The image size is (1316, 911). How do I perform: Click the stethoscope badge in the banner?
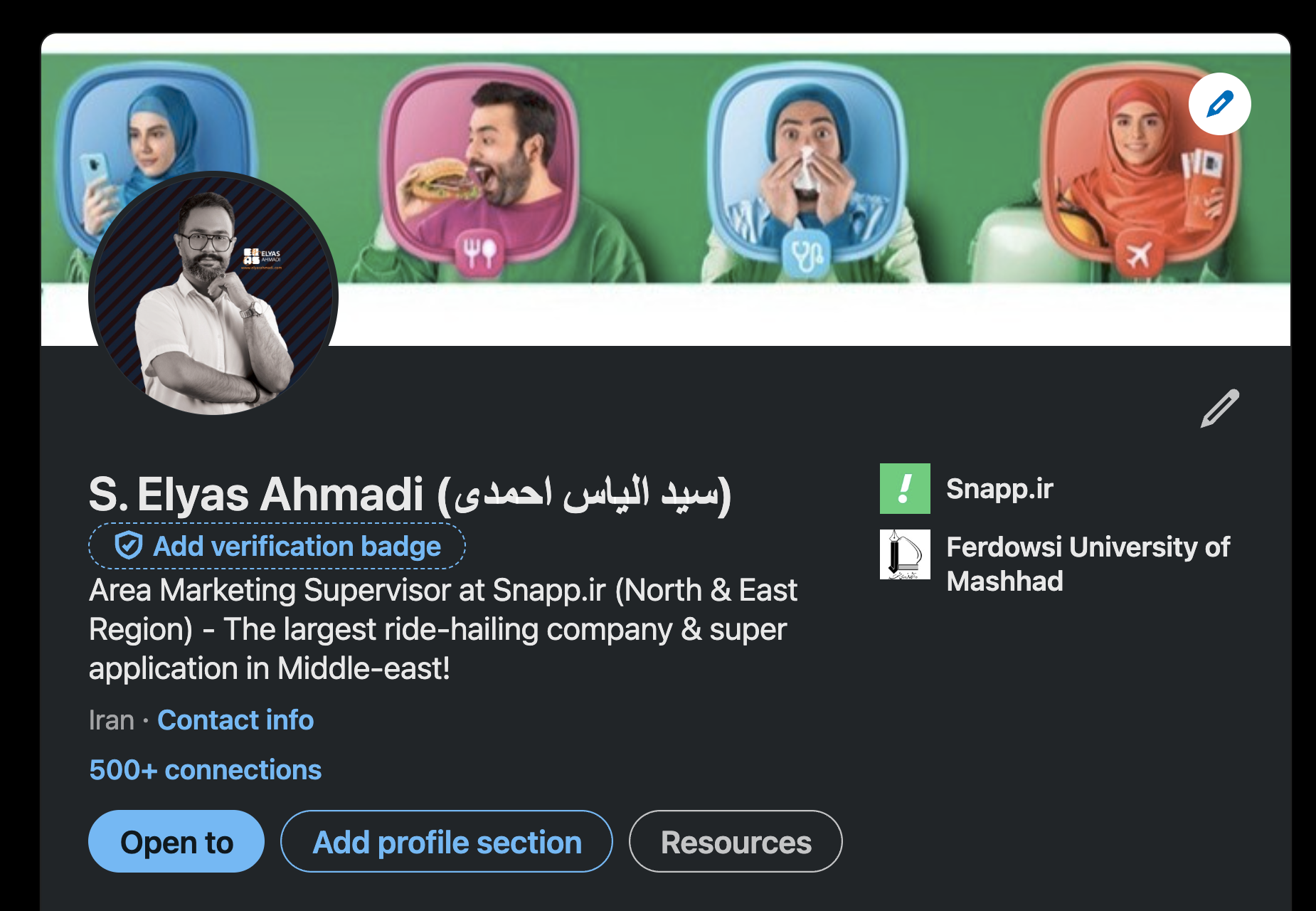coord(807,253)
